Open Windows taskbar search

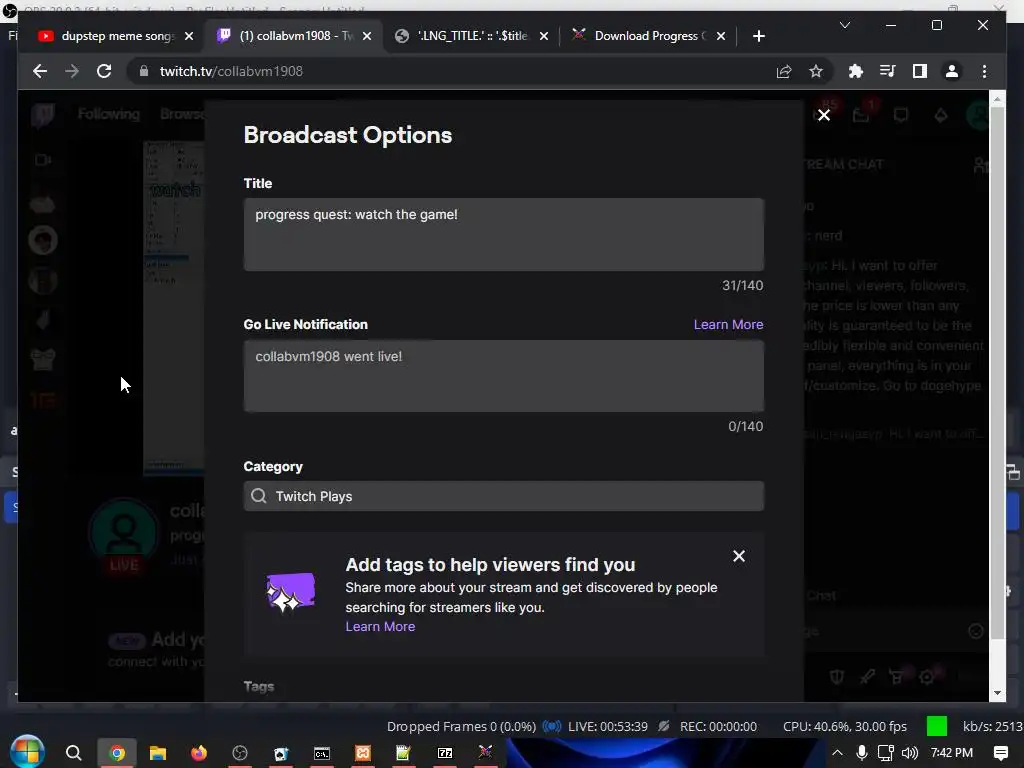(74, 753)
